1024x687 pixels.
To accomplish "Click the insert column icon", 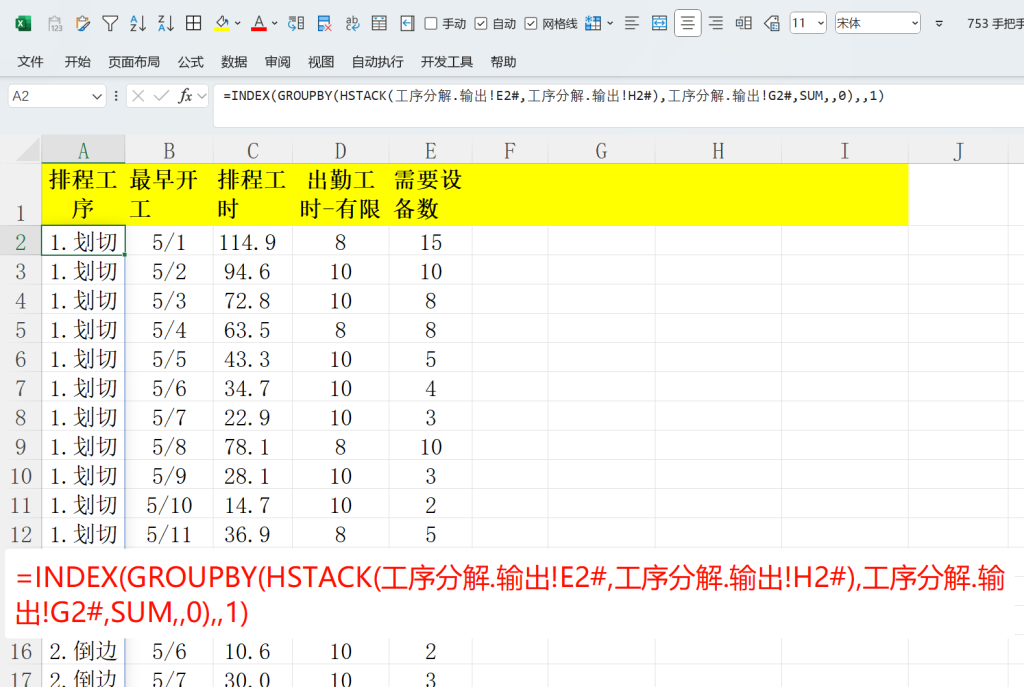I will click(743, 24).
